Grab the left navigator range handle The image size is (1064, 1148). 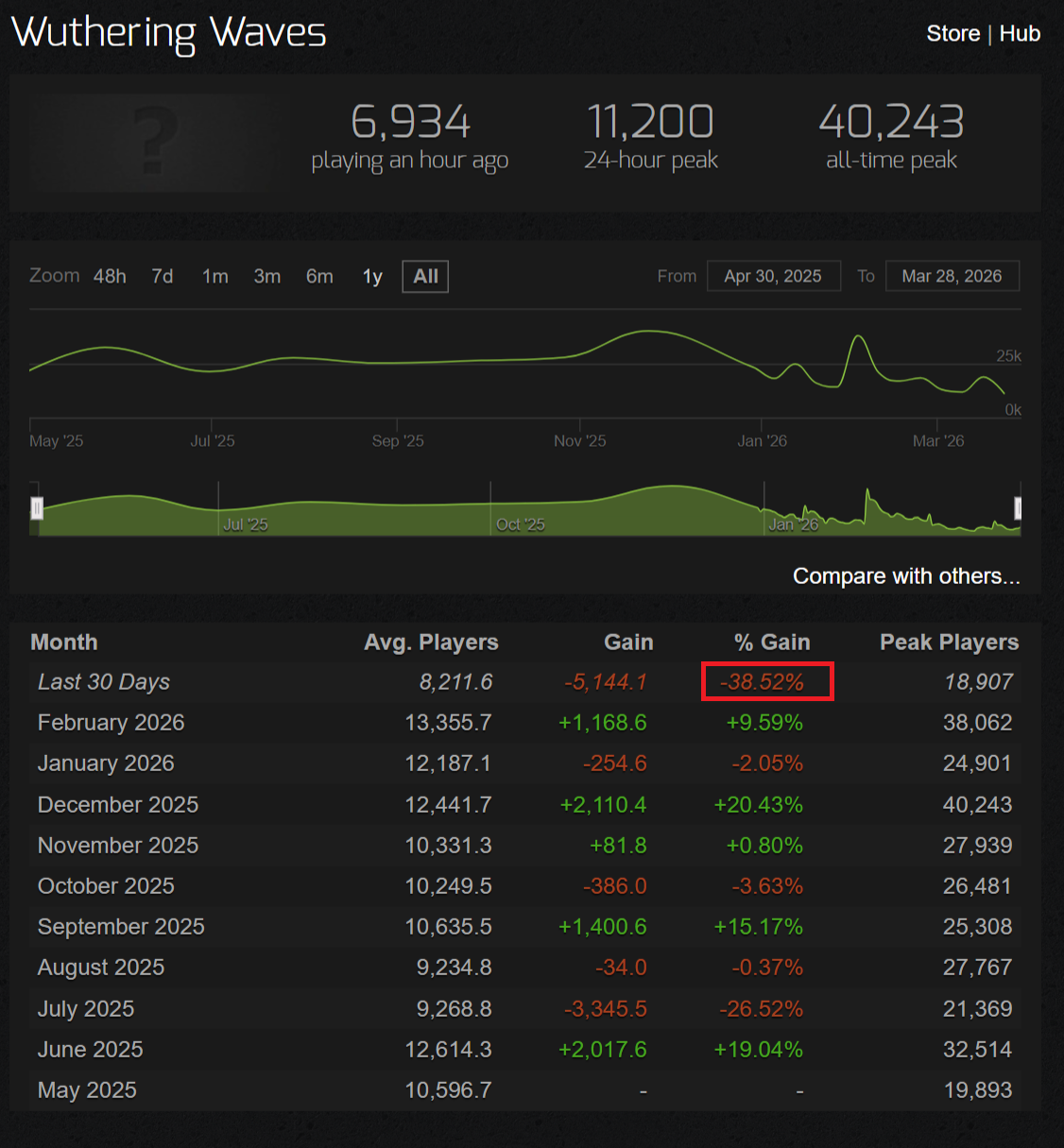pyautogui.click(x=37, y=508)
